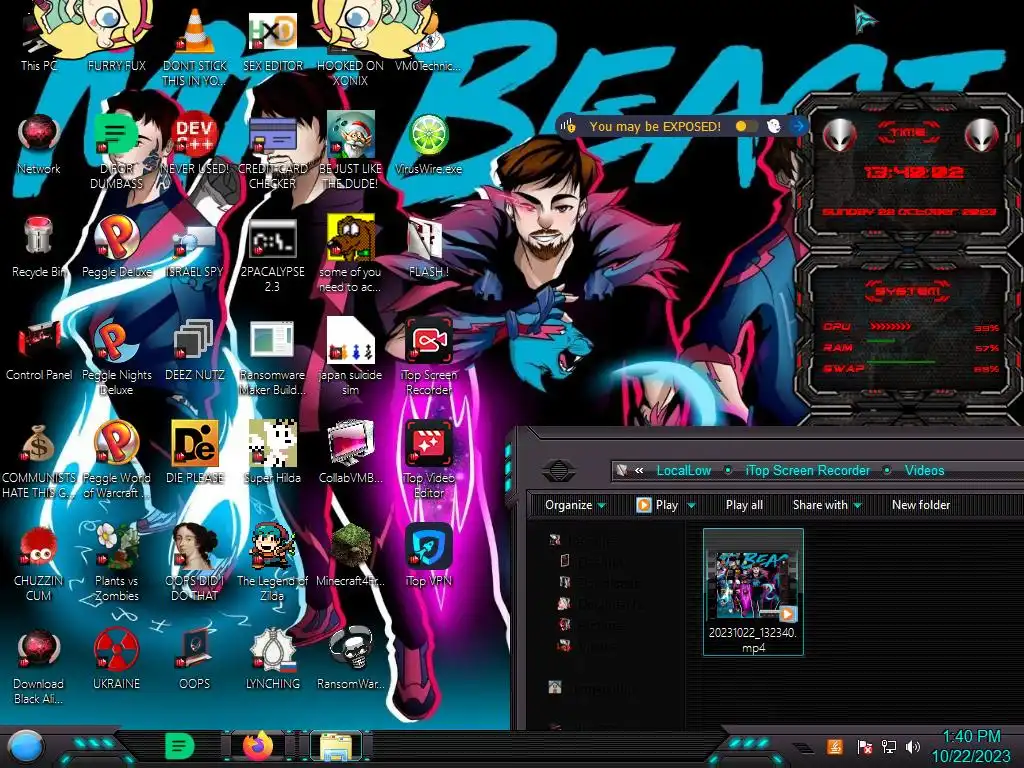Click Play all in Explorer toolbar
This screenshot has height=768, width=1024.
click(x=744, y=505)
